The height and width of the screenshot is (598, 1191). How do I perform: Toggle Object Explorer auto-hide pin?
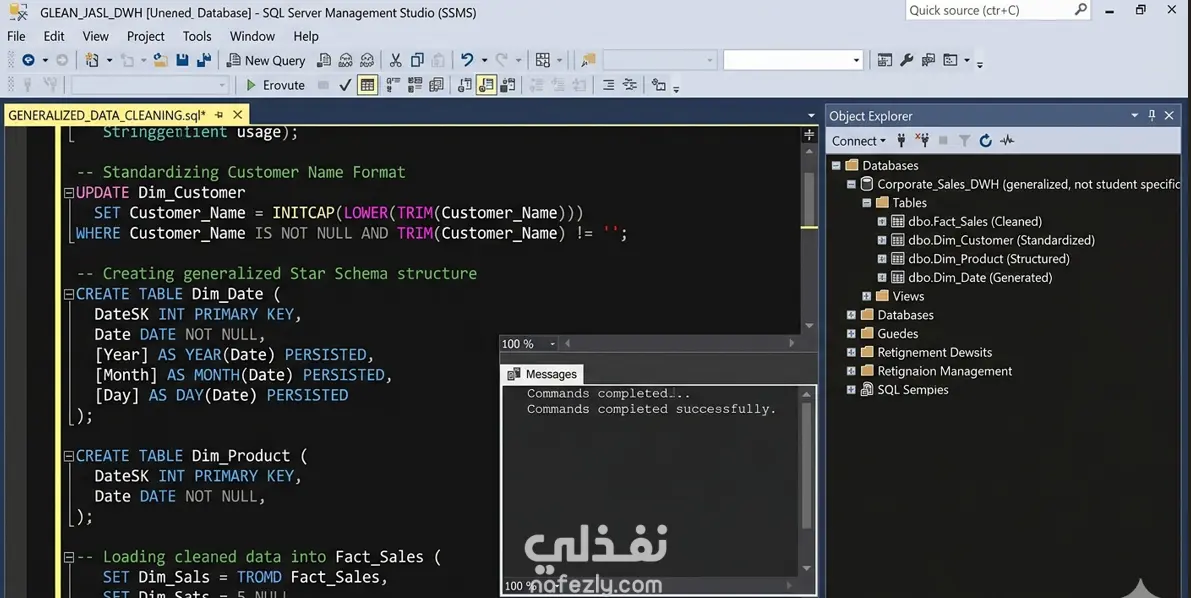pyautogui.click(x=1152, y=115)
